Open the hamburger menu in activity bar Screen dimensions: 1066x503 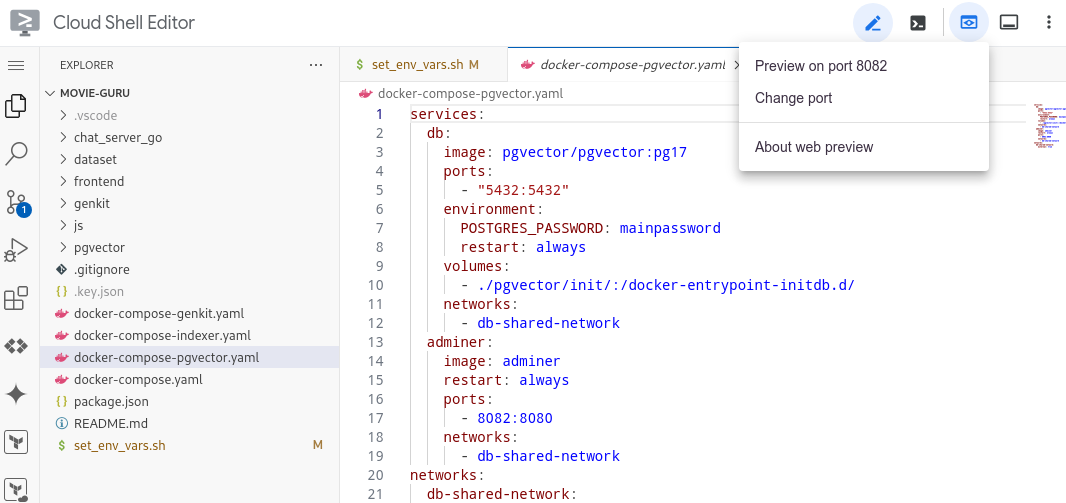point(16,65)
